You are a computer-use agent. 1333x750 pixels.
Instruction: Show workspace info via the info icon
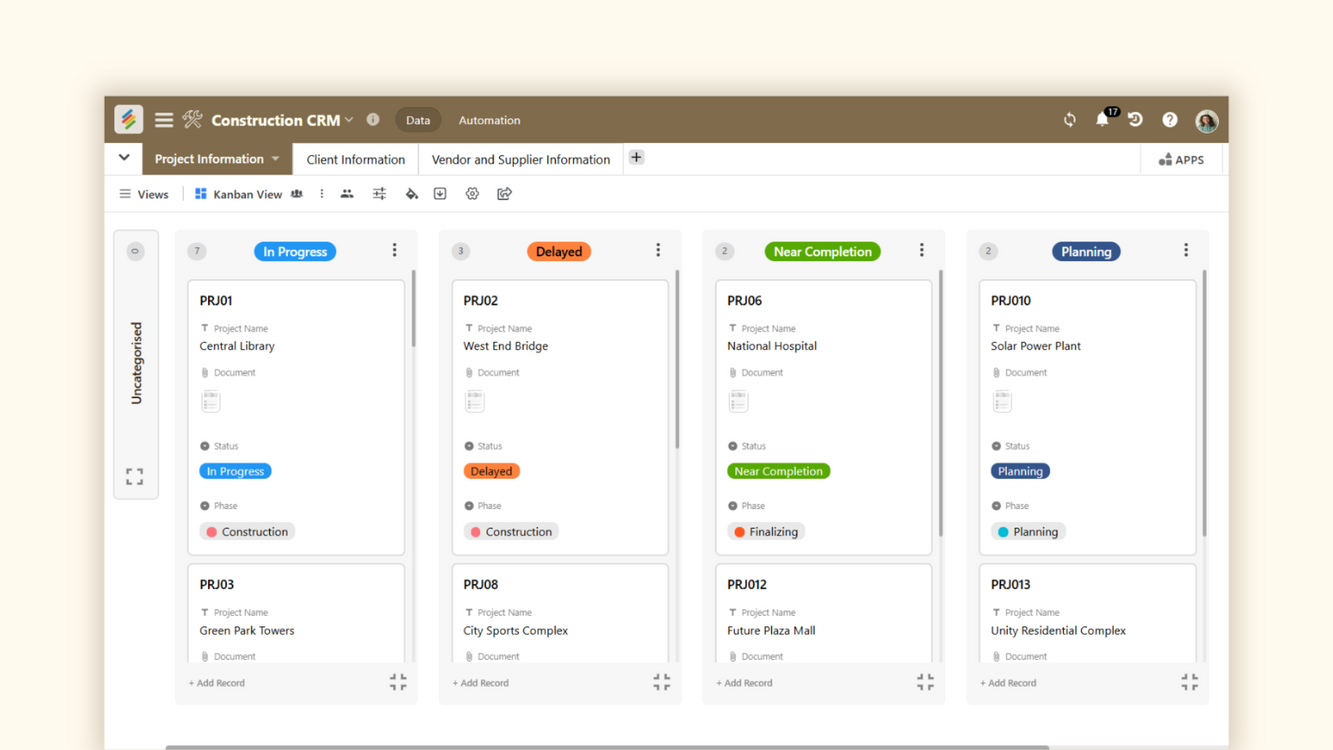373,119
